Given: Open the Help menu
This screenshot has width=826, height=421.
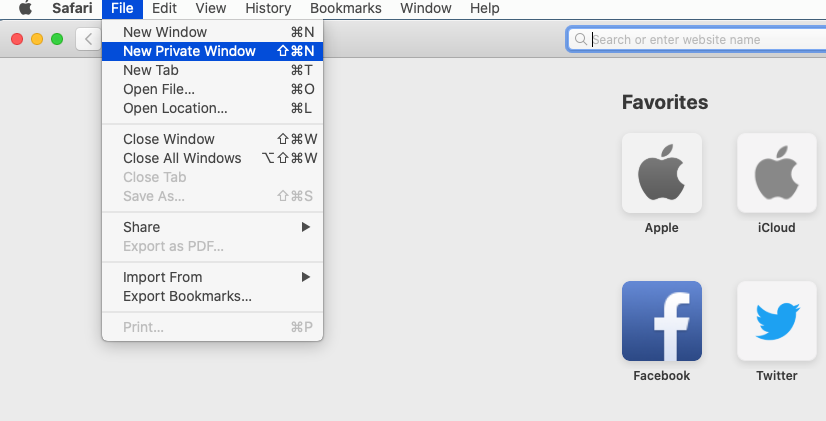Looking at the screenshot, I should 485,8.
